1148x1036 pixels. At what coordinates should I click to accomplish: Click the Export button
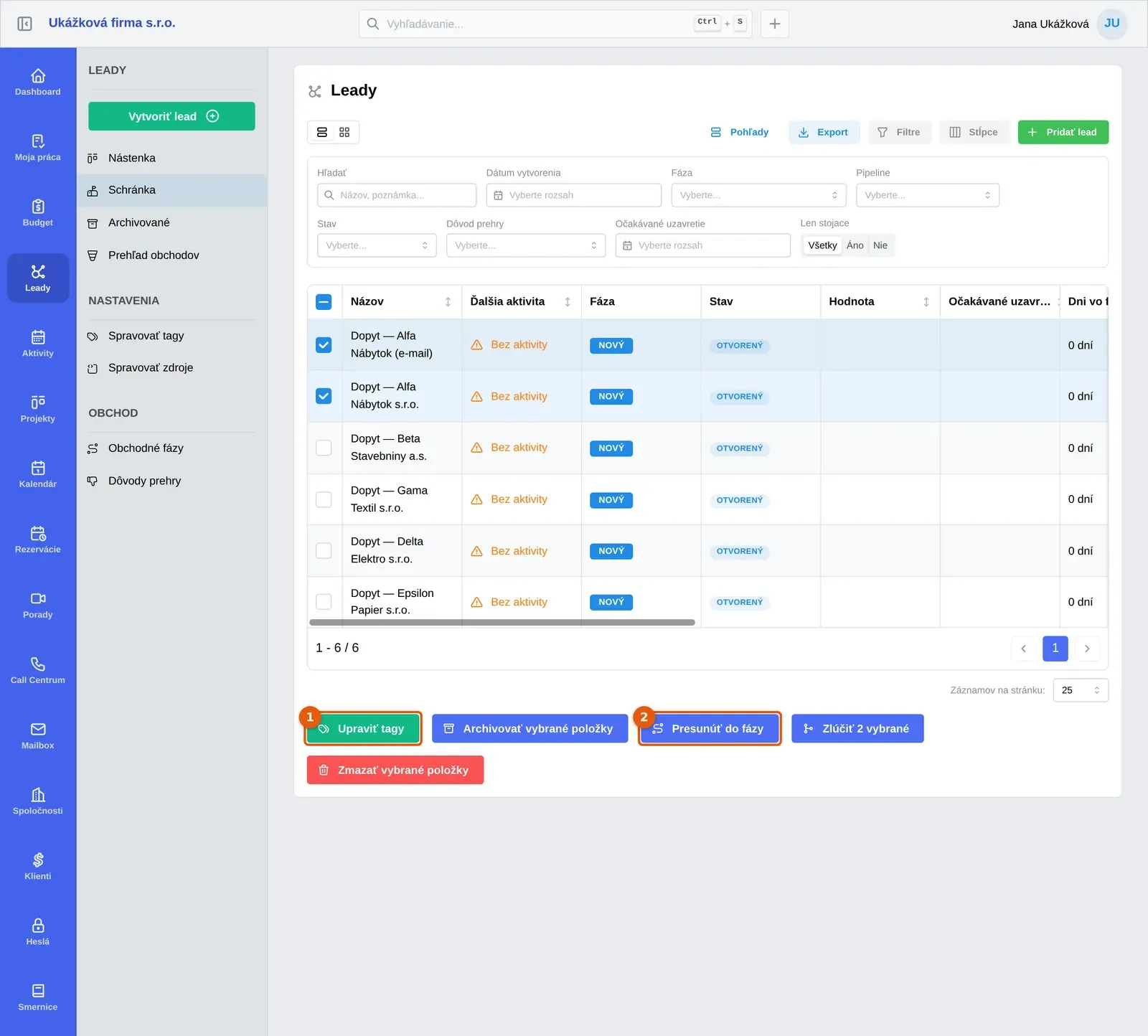[x=824, y=132]
